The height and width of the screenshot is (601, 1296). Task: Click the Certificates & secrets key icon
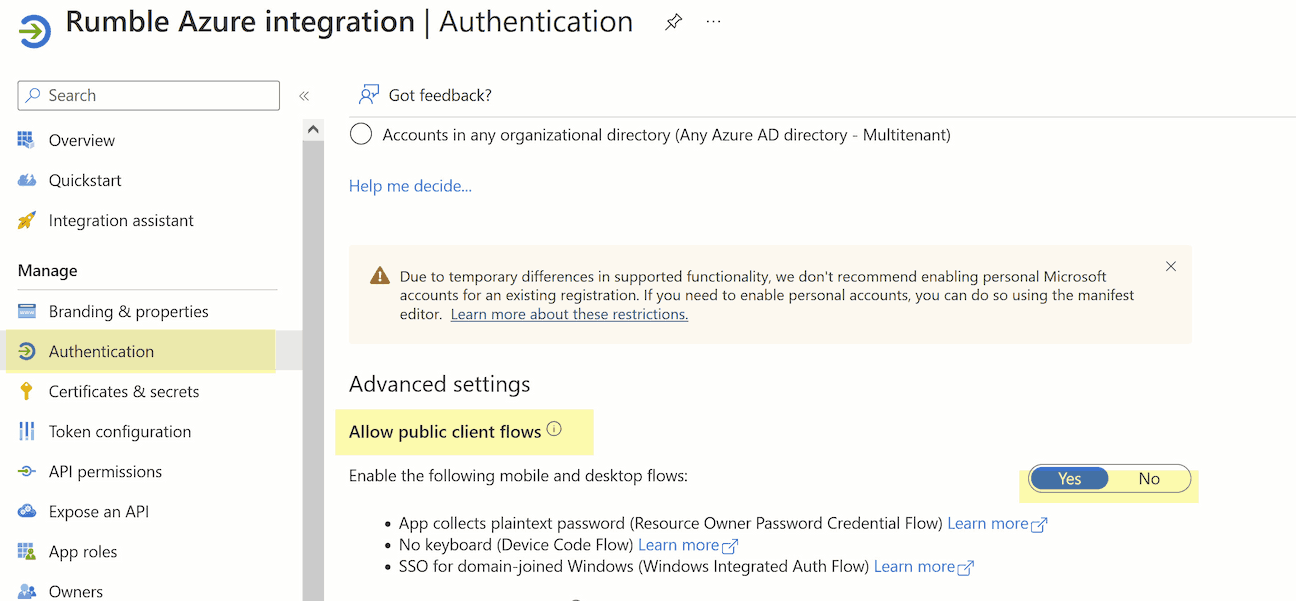tap(27, 391)
